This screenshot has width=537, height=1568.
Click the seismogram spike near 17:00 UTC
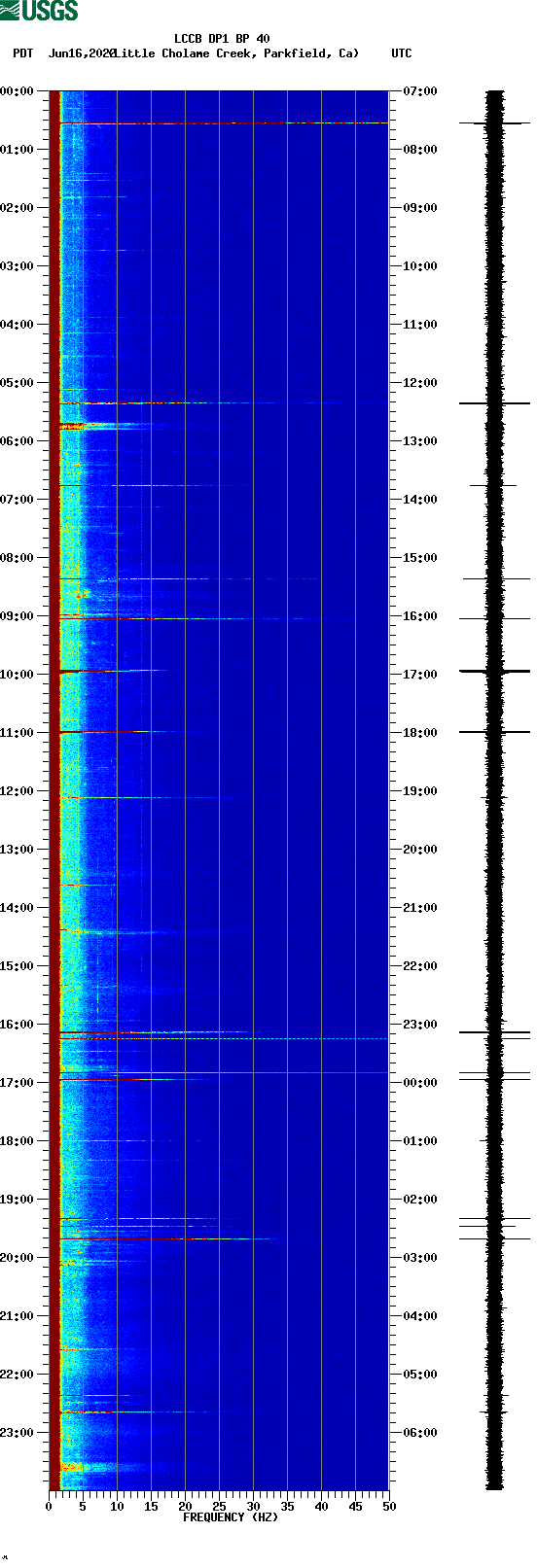[x=495, y=671]
